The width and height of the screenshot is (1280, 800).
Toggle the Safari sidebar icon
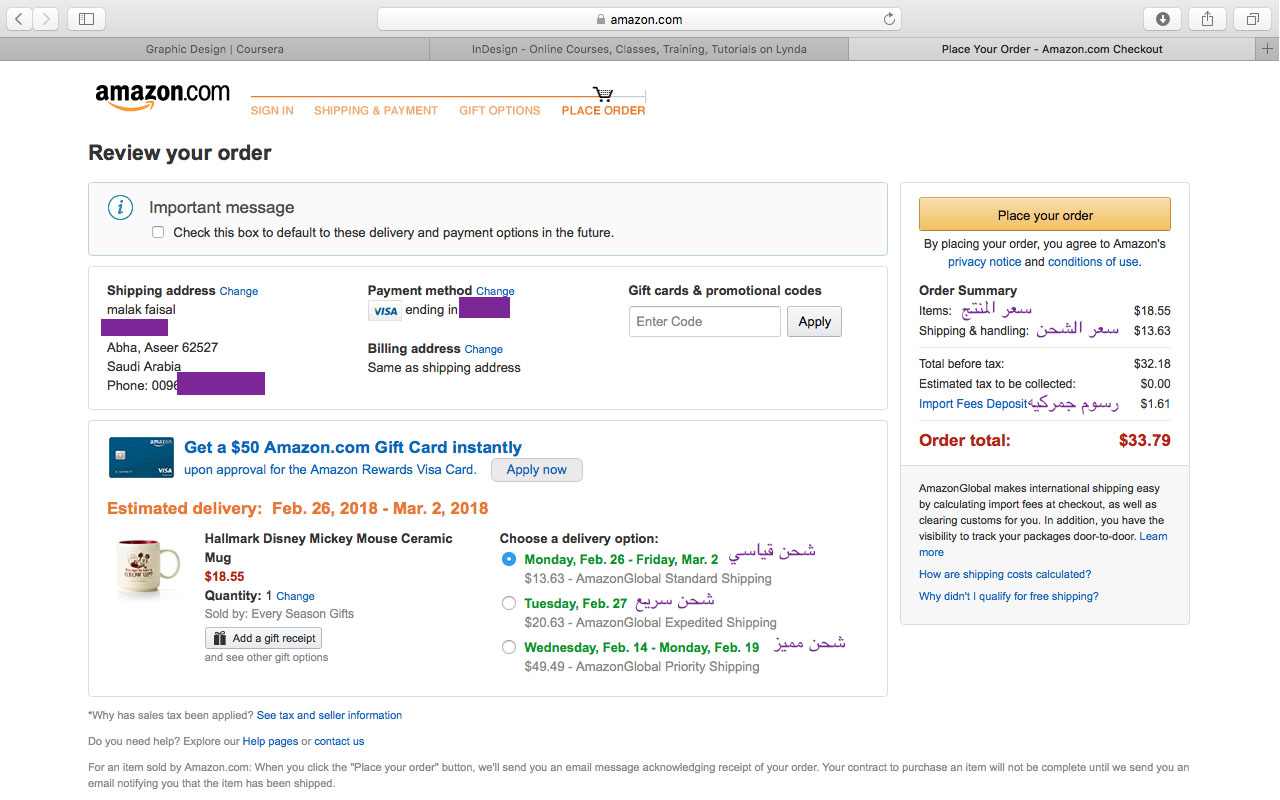(86, 18)
